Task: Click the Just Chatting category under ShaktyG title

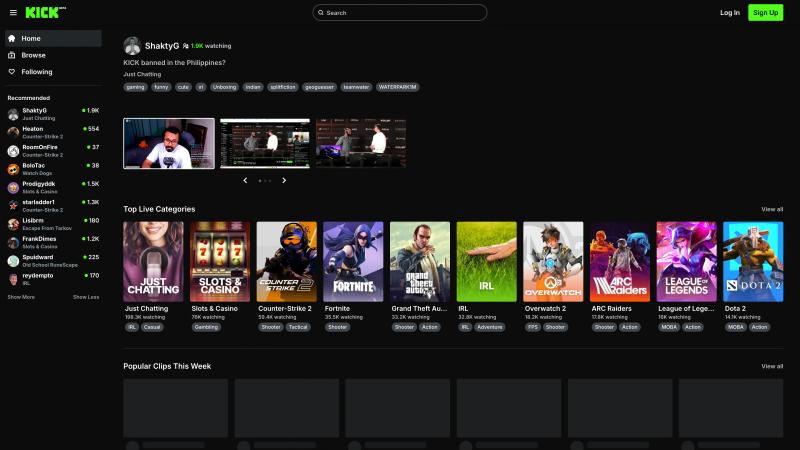Action: (142, 74)
